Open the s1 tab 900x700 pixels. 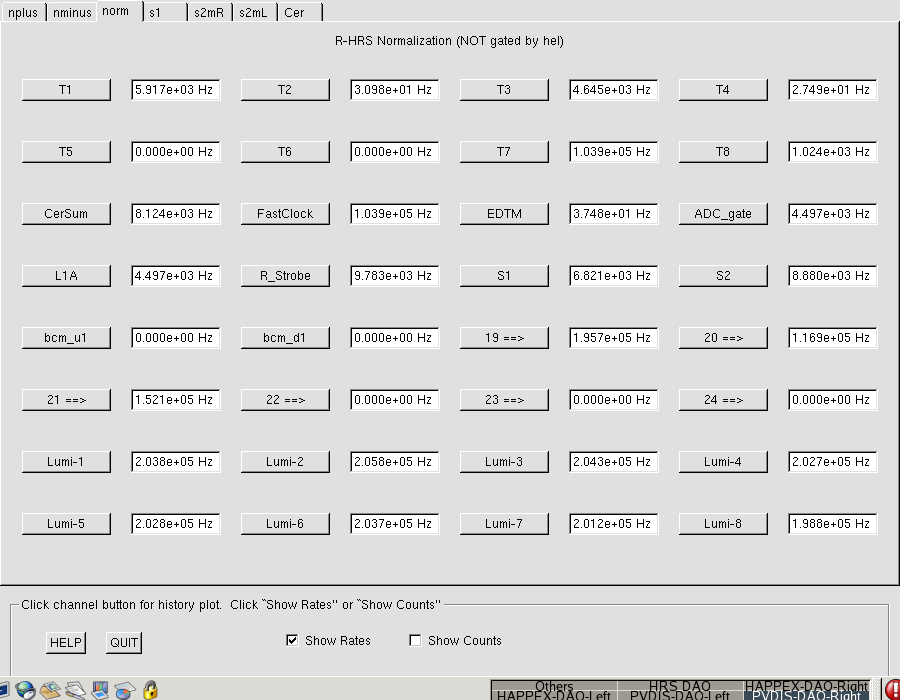point(166,12)
